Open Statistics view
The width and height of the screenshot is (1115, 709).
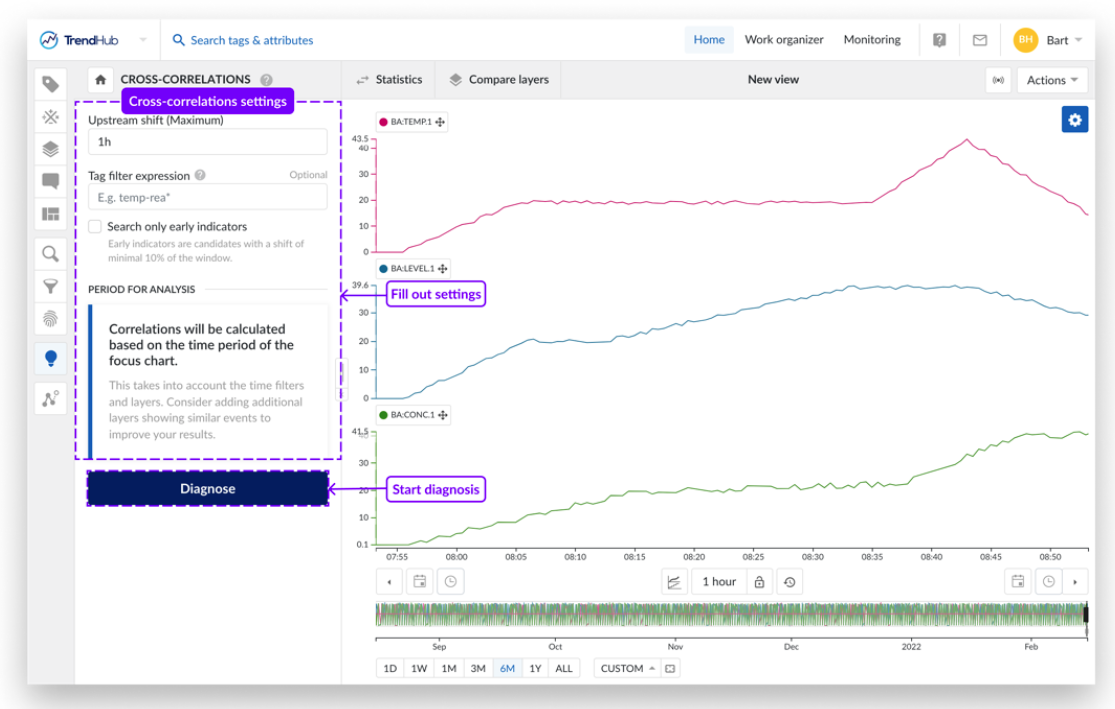[x=390, y=80]
